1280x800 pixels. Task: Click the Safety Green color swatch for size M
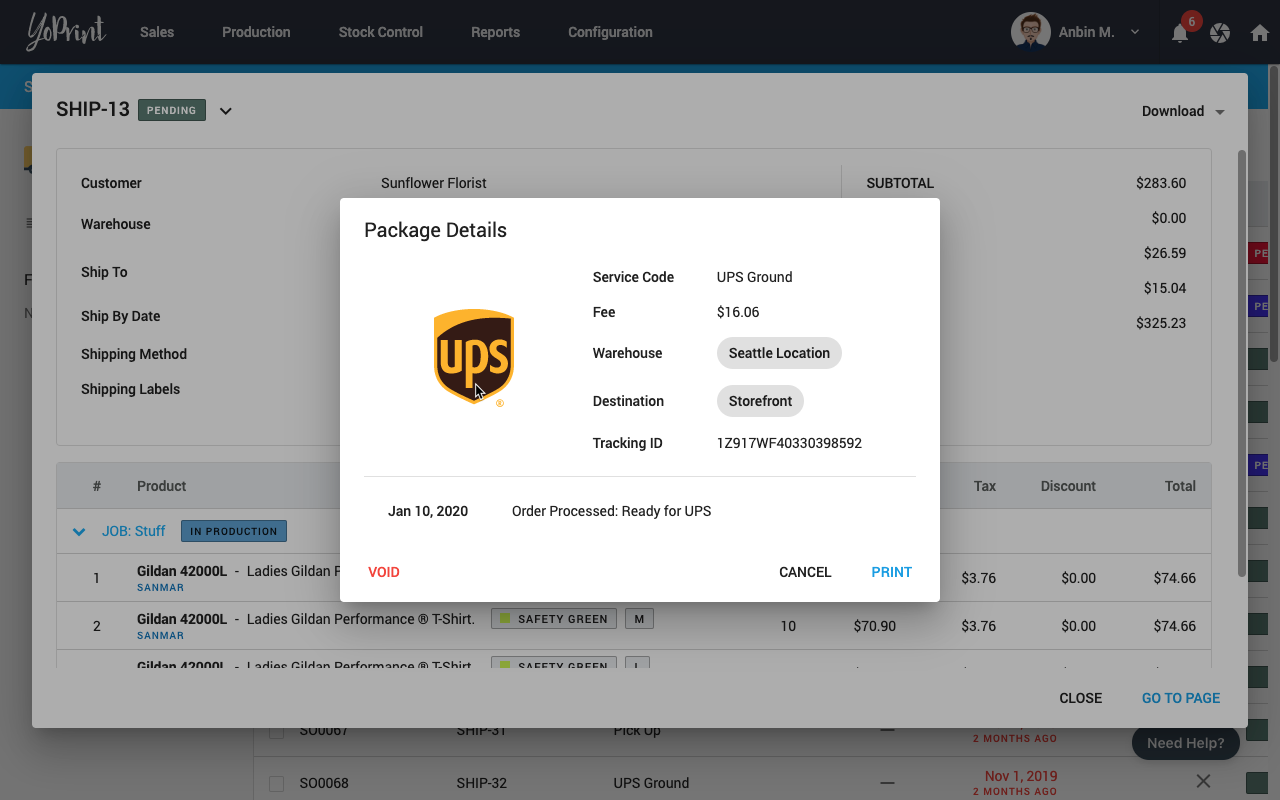pyautogui.click(x=505, y=619)
